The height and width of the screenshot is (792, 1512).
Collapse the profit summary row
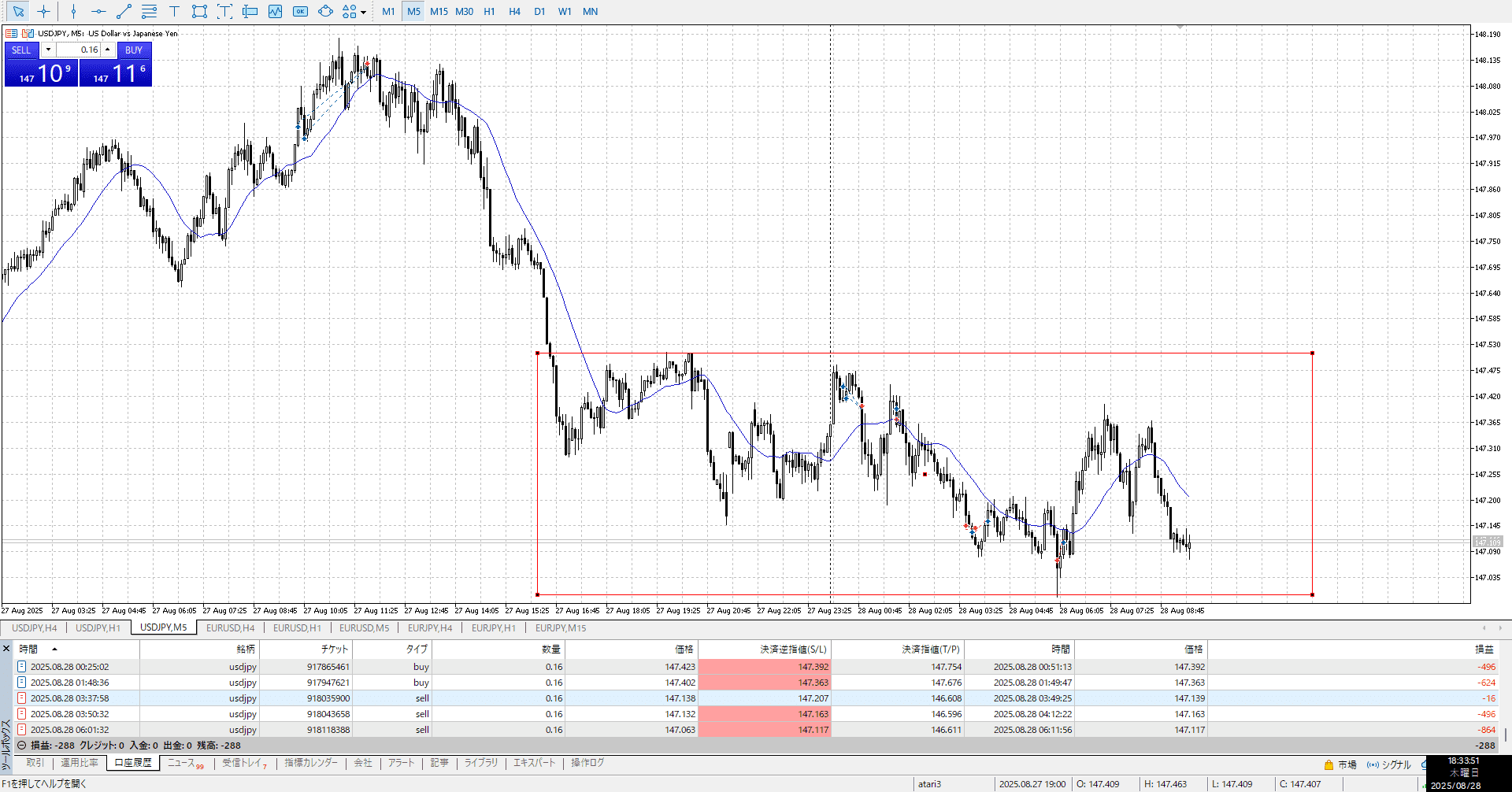(22, 745)
